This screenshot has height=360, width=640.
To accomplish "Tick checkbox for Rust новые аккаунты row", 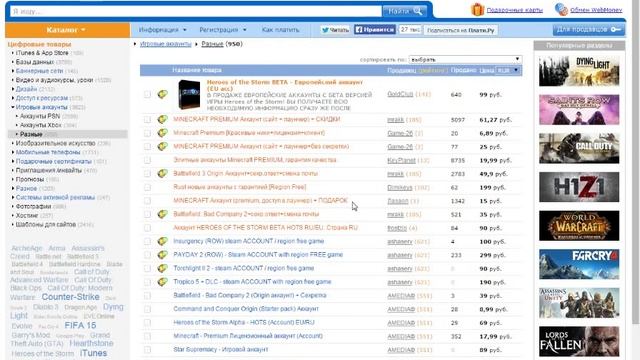I will 147,187.
